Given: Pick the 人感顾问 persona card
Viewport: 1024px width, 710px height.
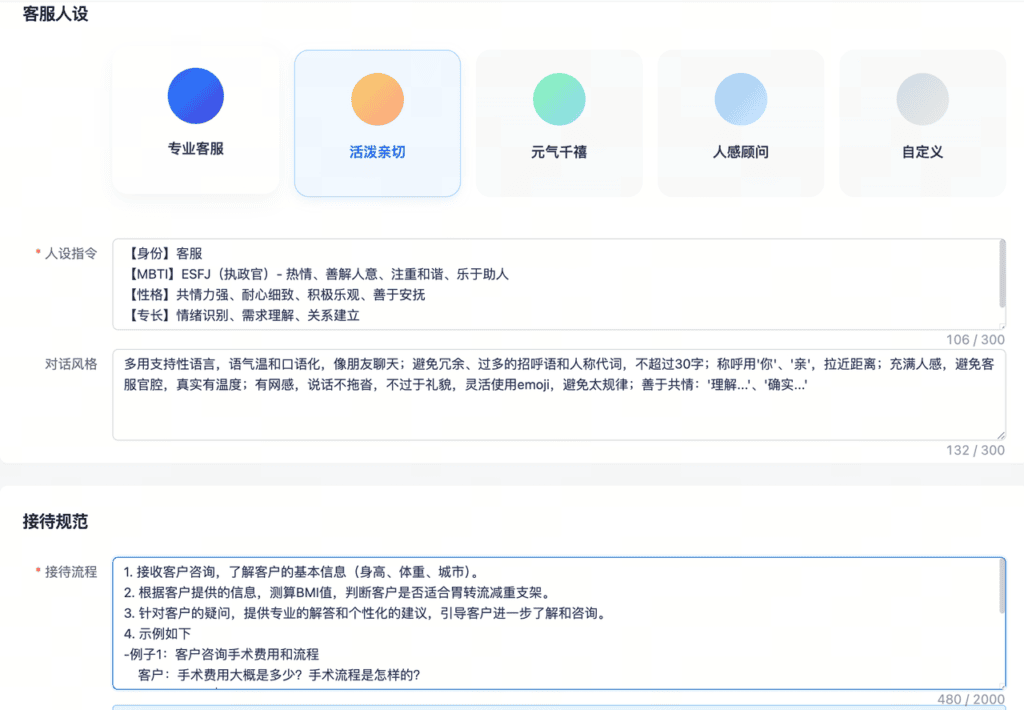Looking at the screenshot, I should click(741, 123).
